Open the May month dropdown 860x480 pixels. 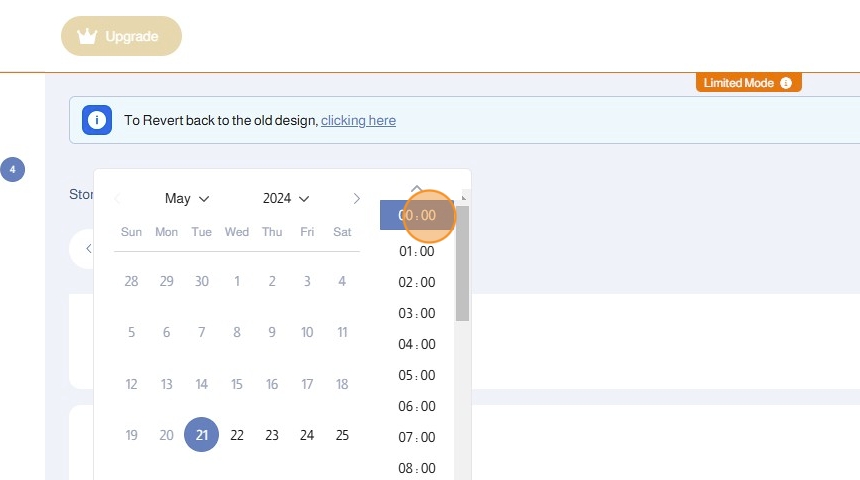coord(187,198)
